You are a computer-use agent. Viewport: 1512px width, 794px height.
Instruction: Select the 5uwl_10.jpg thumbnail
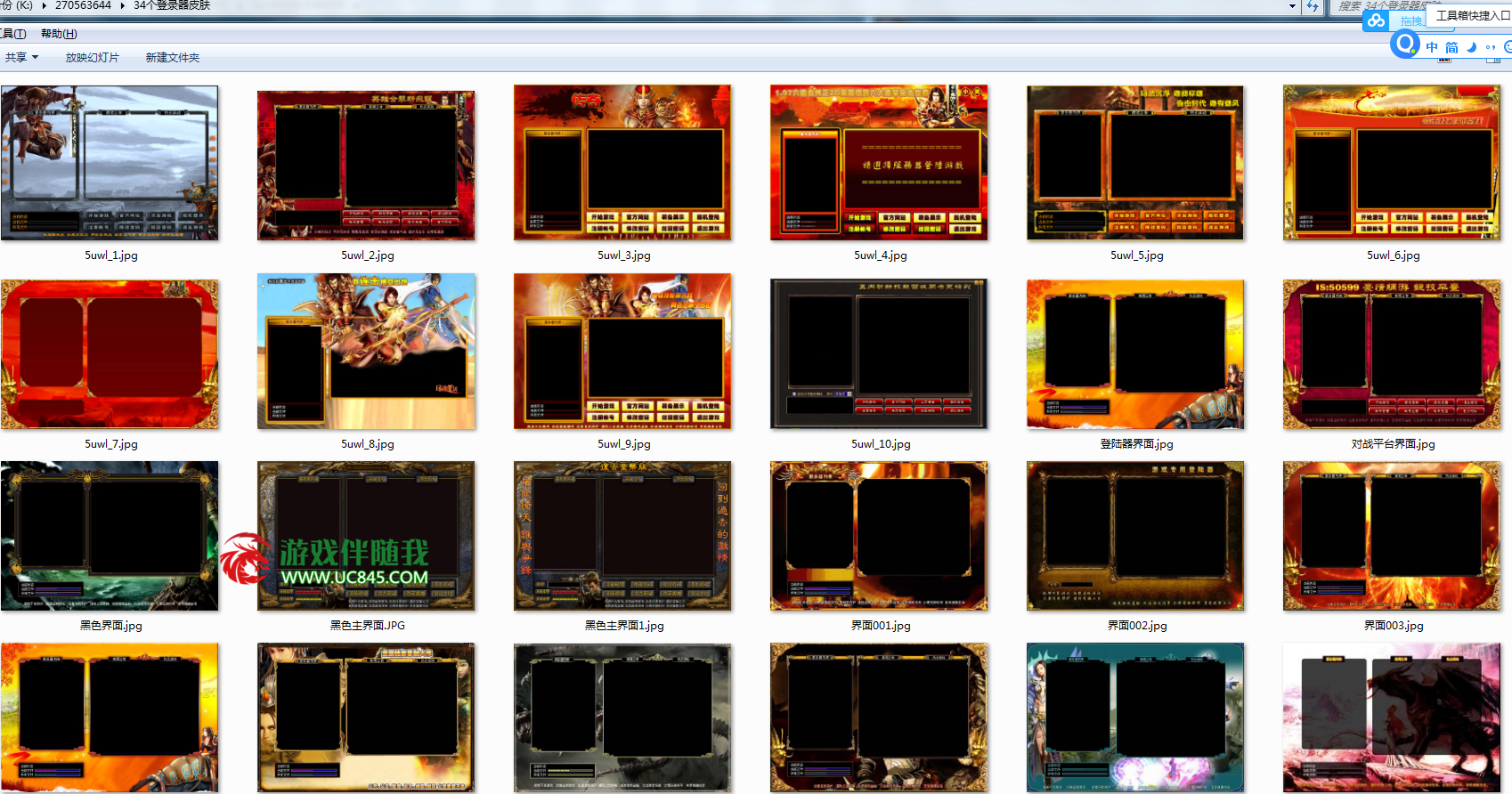coord(879,353)
